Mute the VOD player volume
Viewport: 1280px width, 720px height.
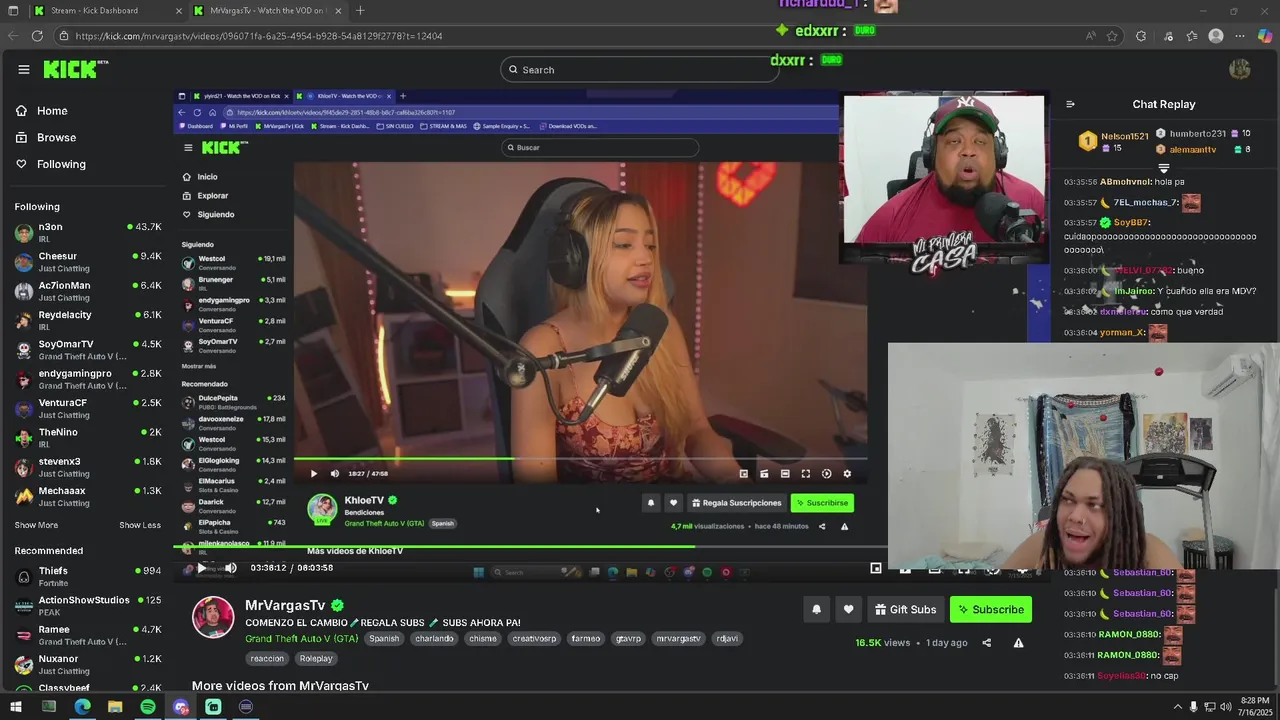point(230,568)
